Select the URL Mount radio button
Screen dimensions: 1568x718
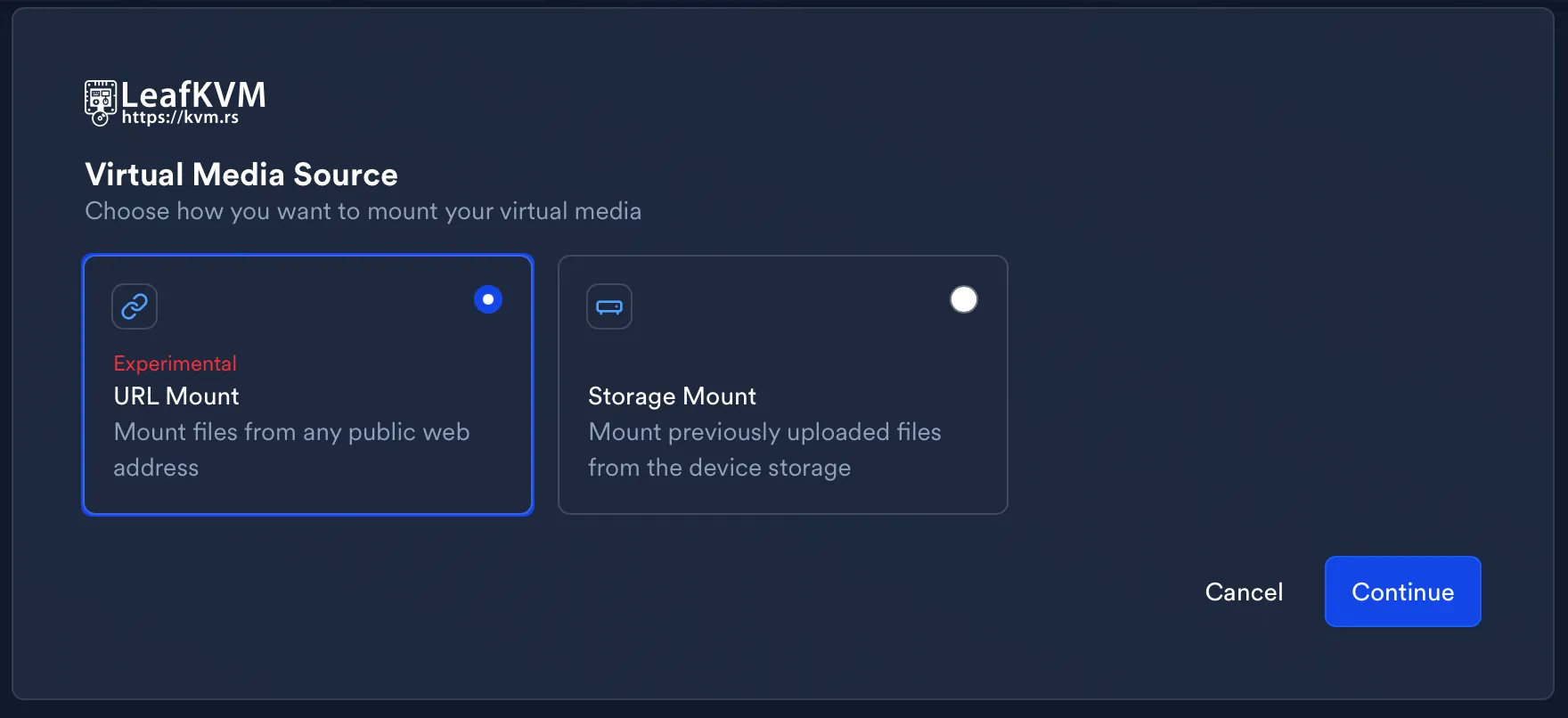488,299
